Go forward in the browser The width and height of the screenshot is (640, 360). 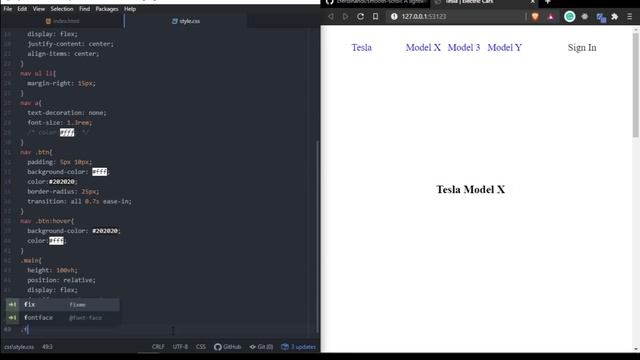(345, 16)
